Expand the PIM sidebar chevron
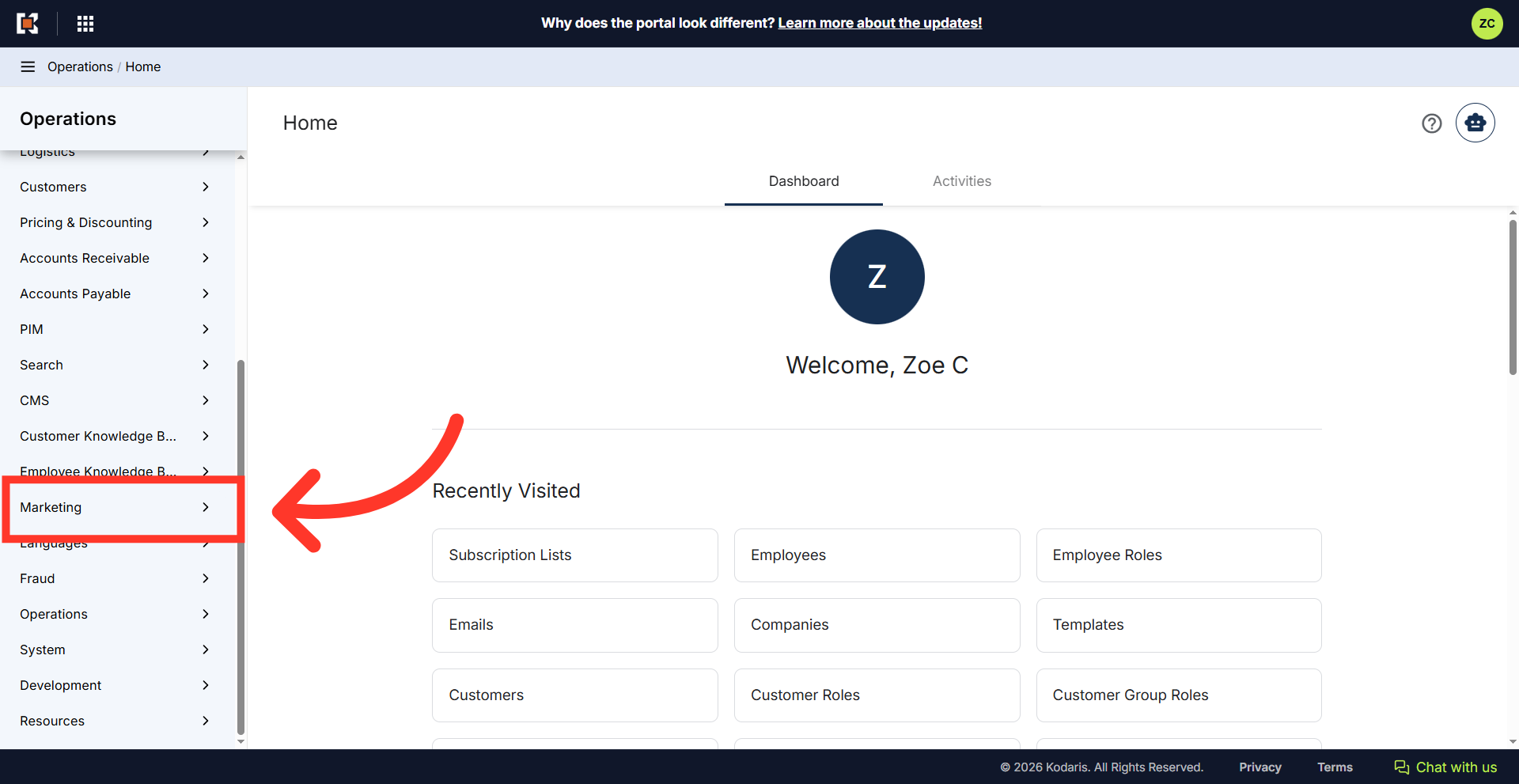Screen dimensions: 1519x784 pyautogui.click(x=206, y=329)
